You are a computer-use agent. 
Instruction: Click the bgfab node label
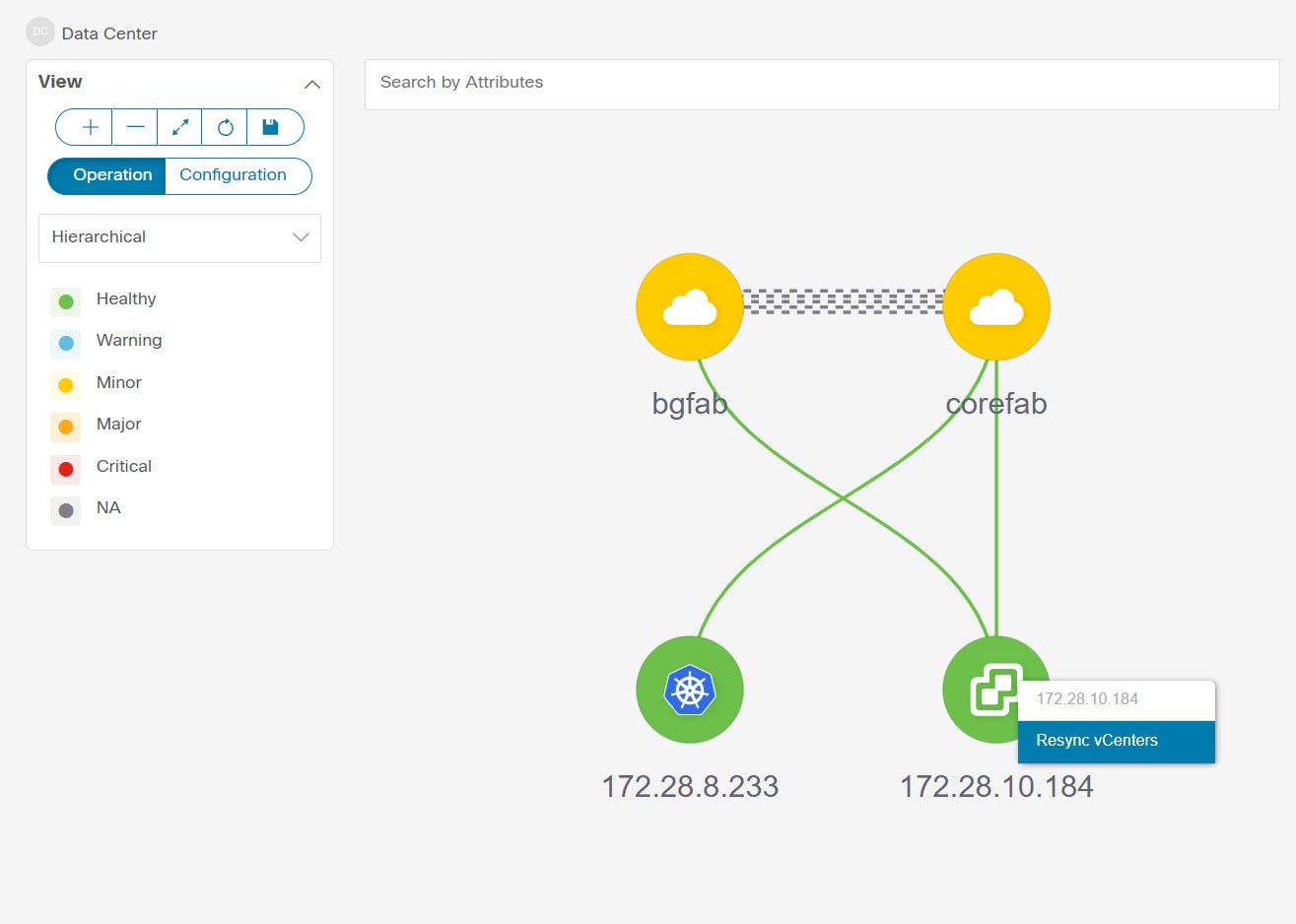tap(690, 404)
